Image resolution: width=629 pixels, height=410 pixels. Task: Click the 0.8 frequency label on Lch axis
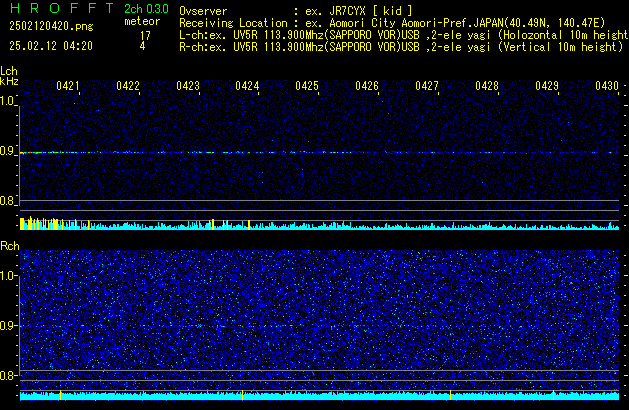(7, 201)
